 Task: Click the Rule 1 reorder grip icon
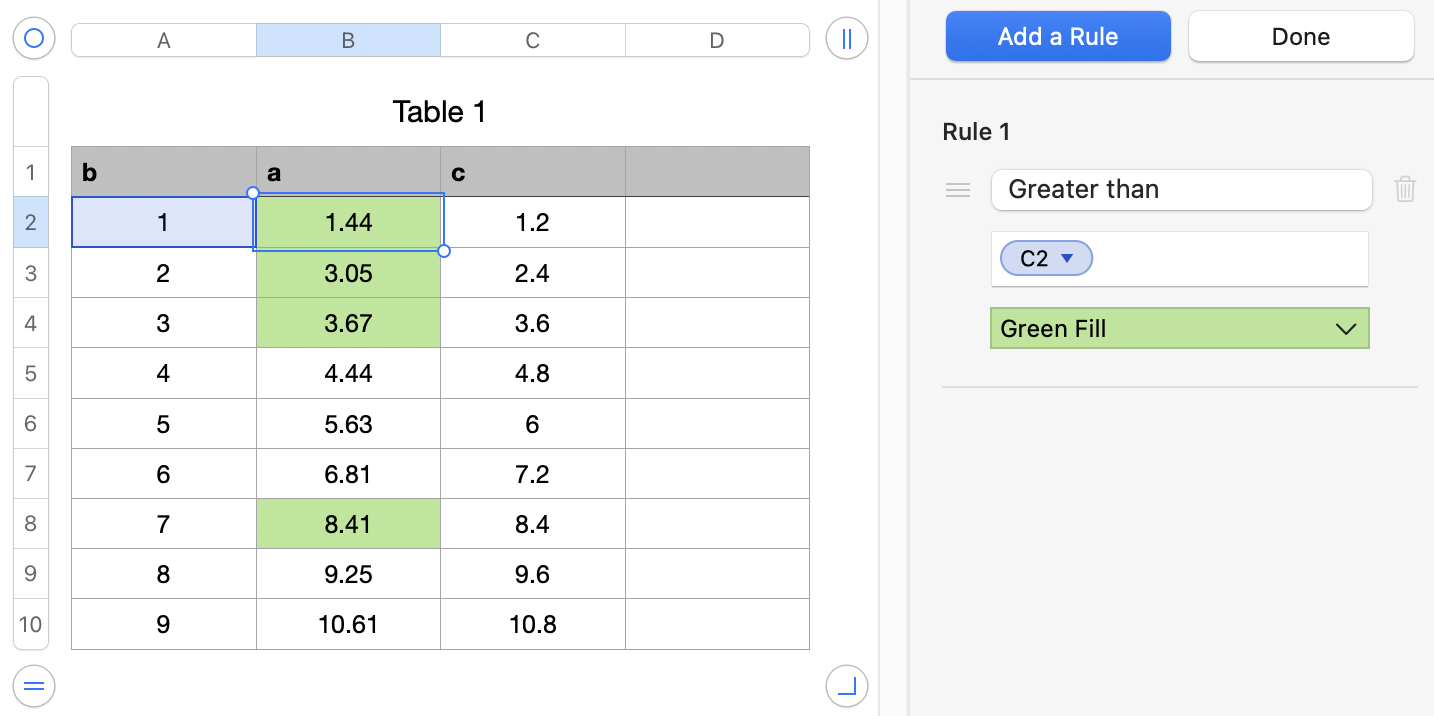[x=958, y=190]
